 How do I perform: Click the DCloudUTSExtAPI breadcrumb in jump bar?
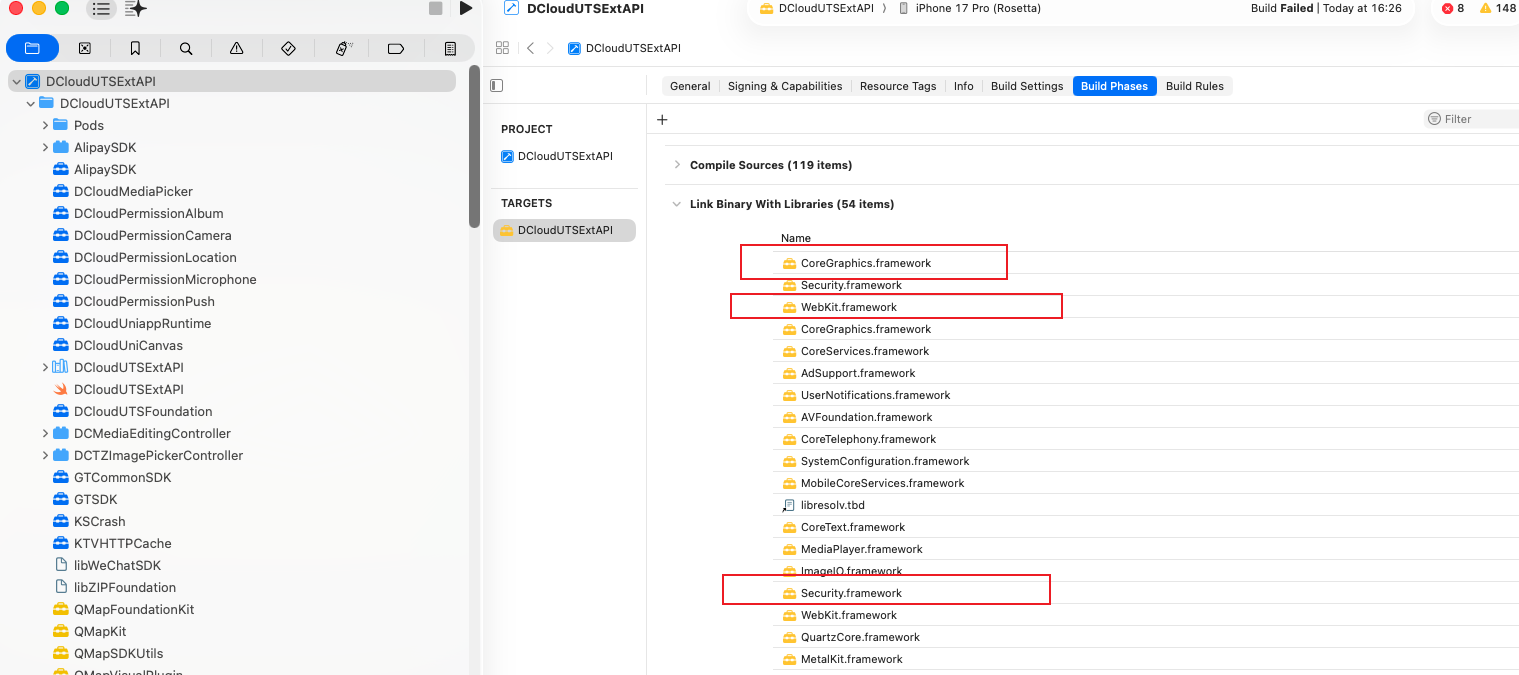coord(624,48)
